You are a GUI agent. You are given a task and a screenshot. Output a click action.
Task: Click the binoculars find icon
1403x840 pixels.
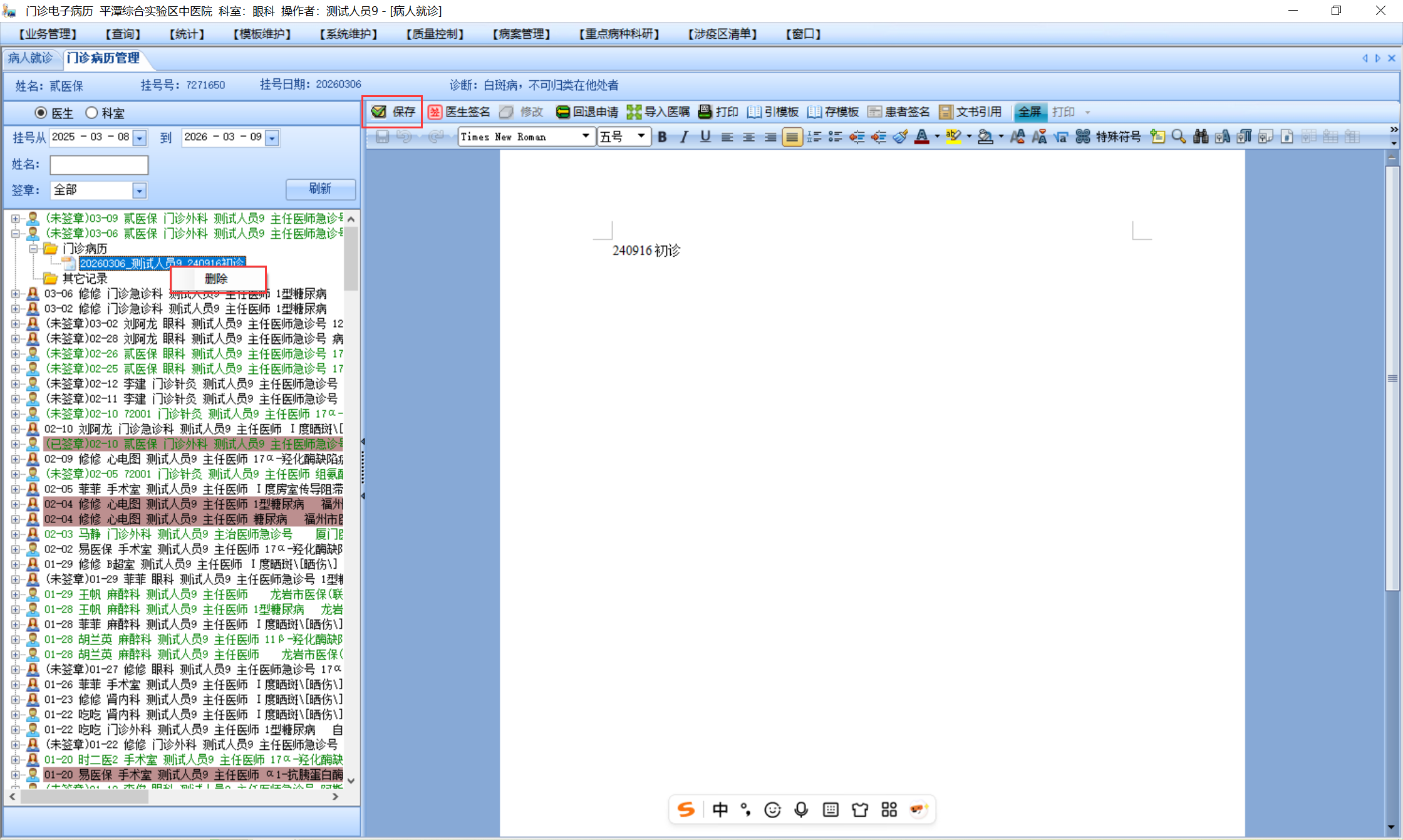click(x=1200, y=137)
